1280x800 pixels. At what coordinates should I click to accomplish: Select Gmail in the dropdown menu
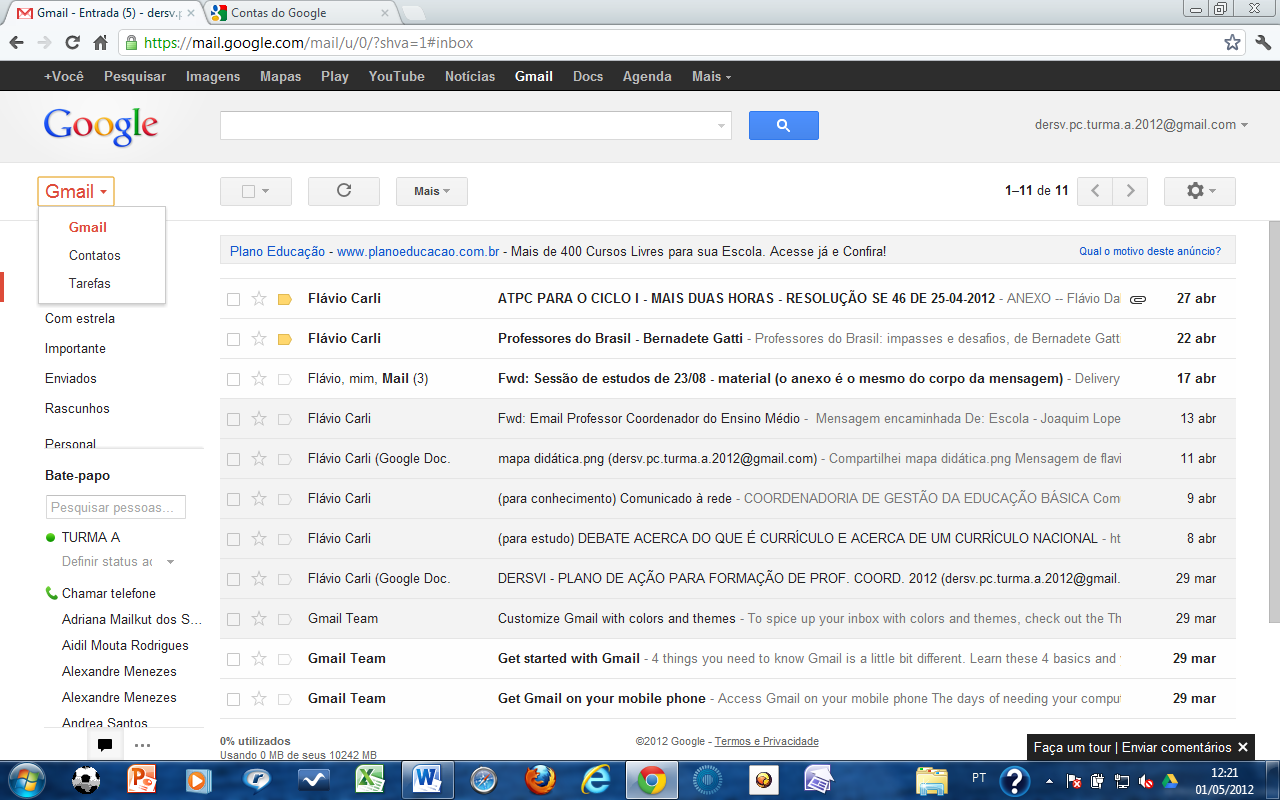[88, 227]
